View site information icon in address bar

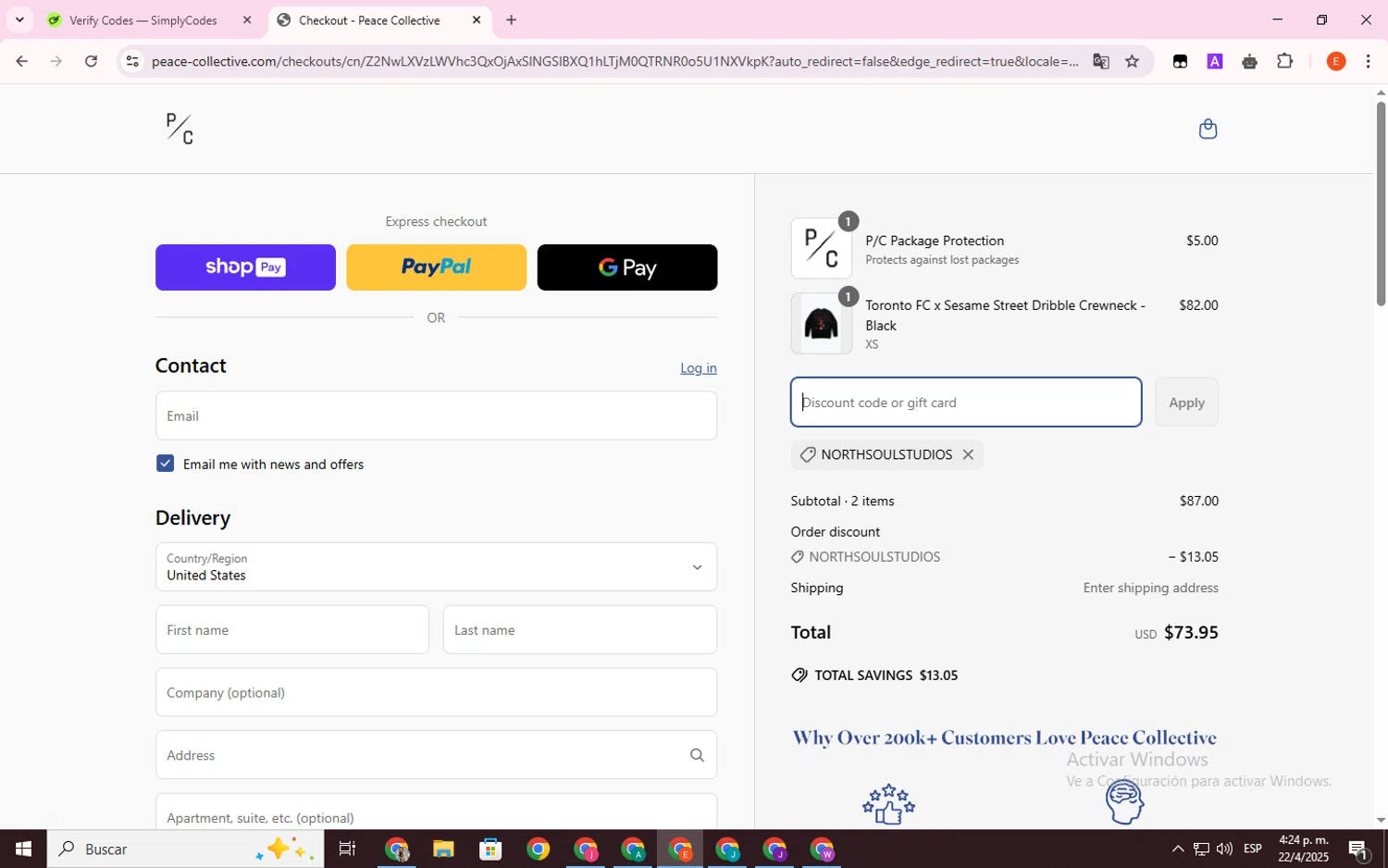pyautogui.click(x=132, y=61)
